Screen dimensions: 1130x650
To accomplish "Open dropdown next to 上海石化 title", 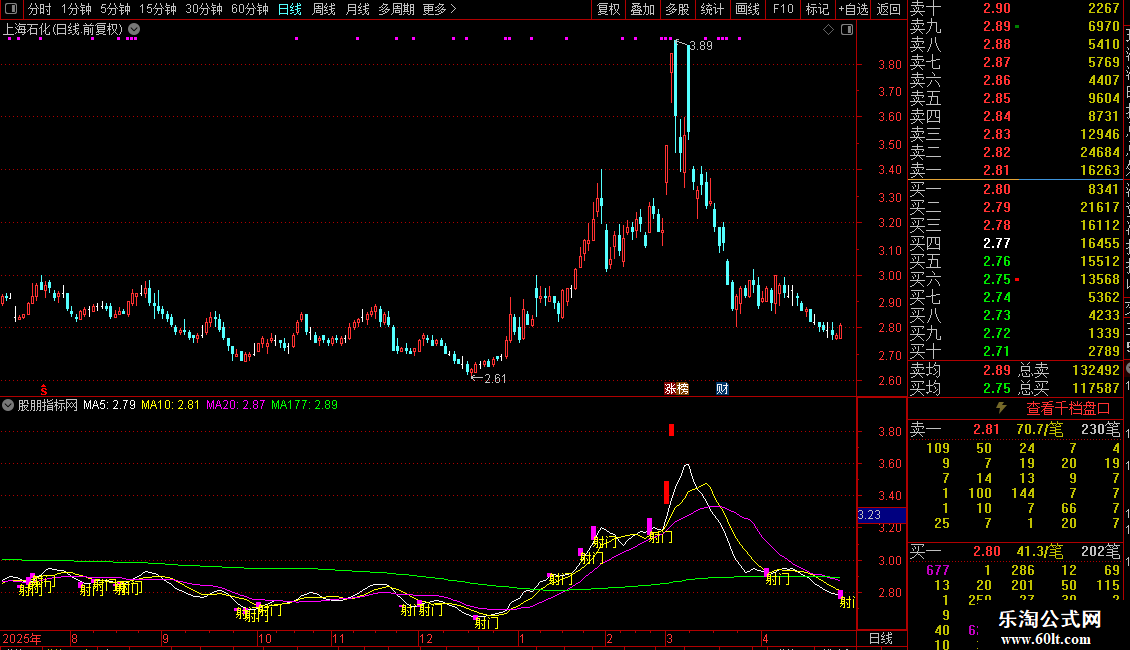I will [134, 30].
